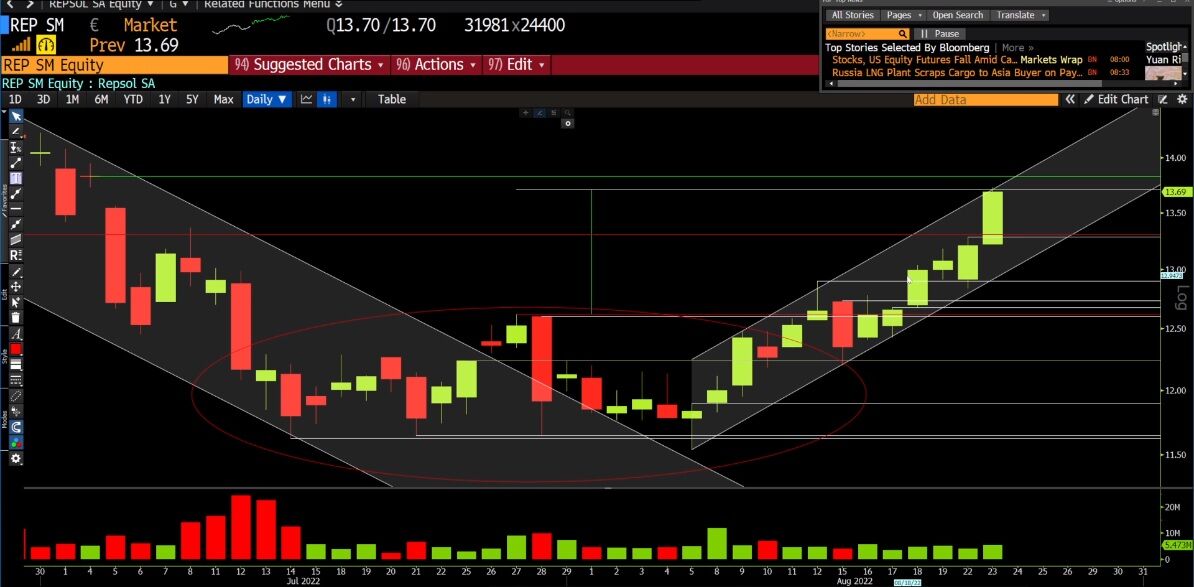Expand the chart type dropdown arrow
Viewport: 1194px width, 587px height.
352,99
